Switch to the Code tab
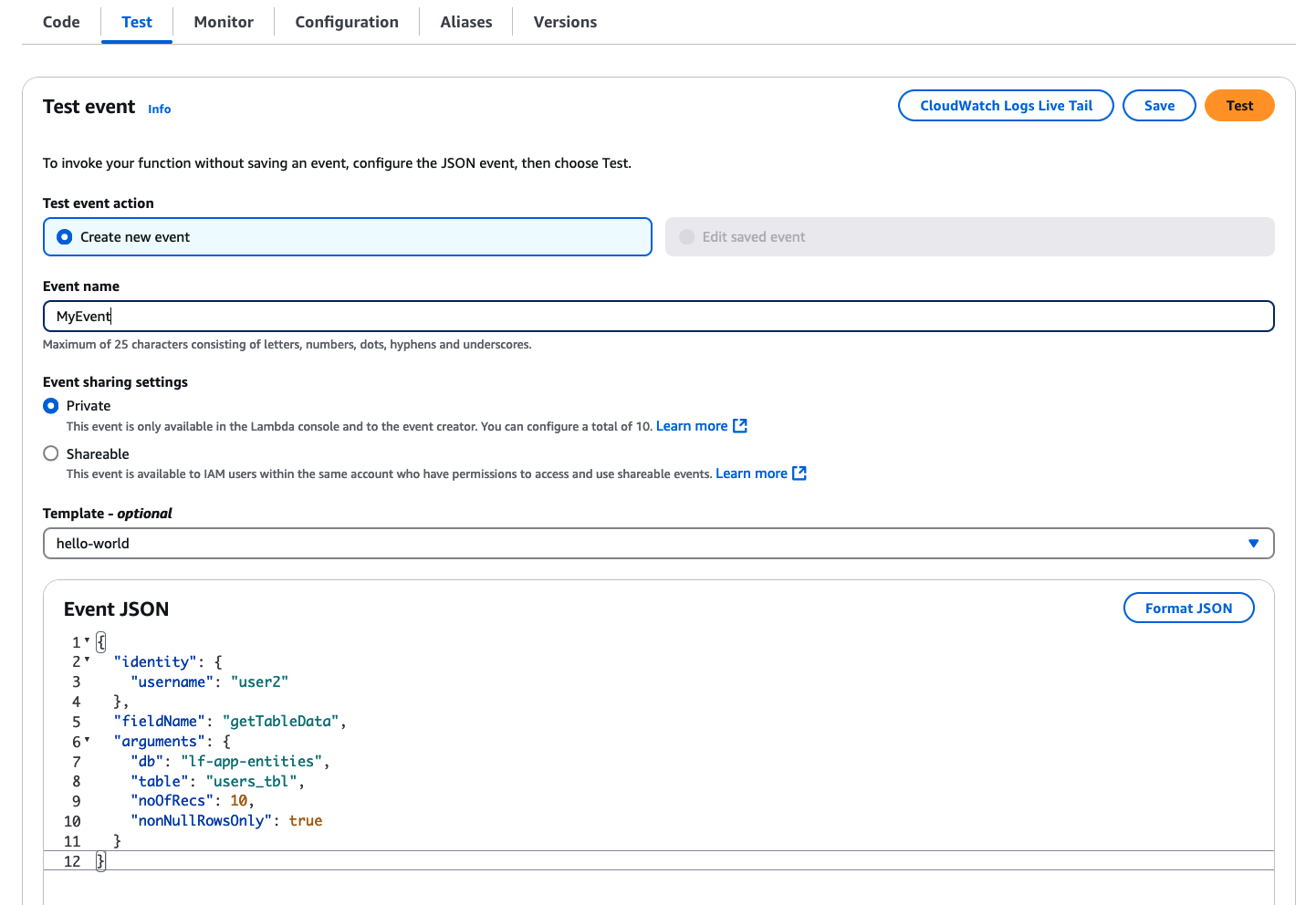Image resolution: width=1316 pixels, height=905 pixels. 60,21
